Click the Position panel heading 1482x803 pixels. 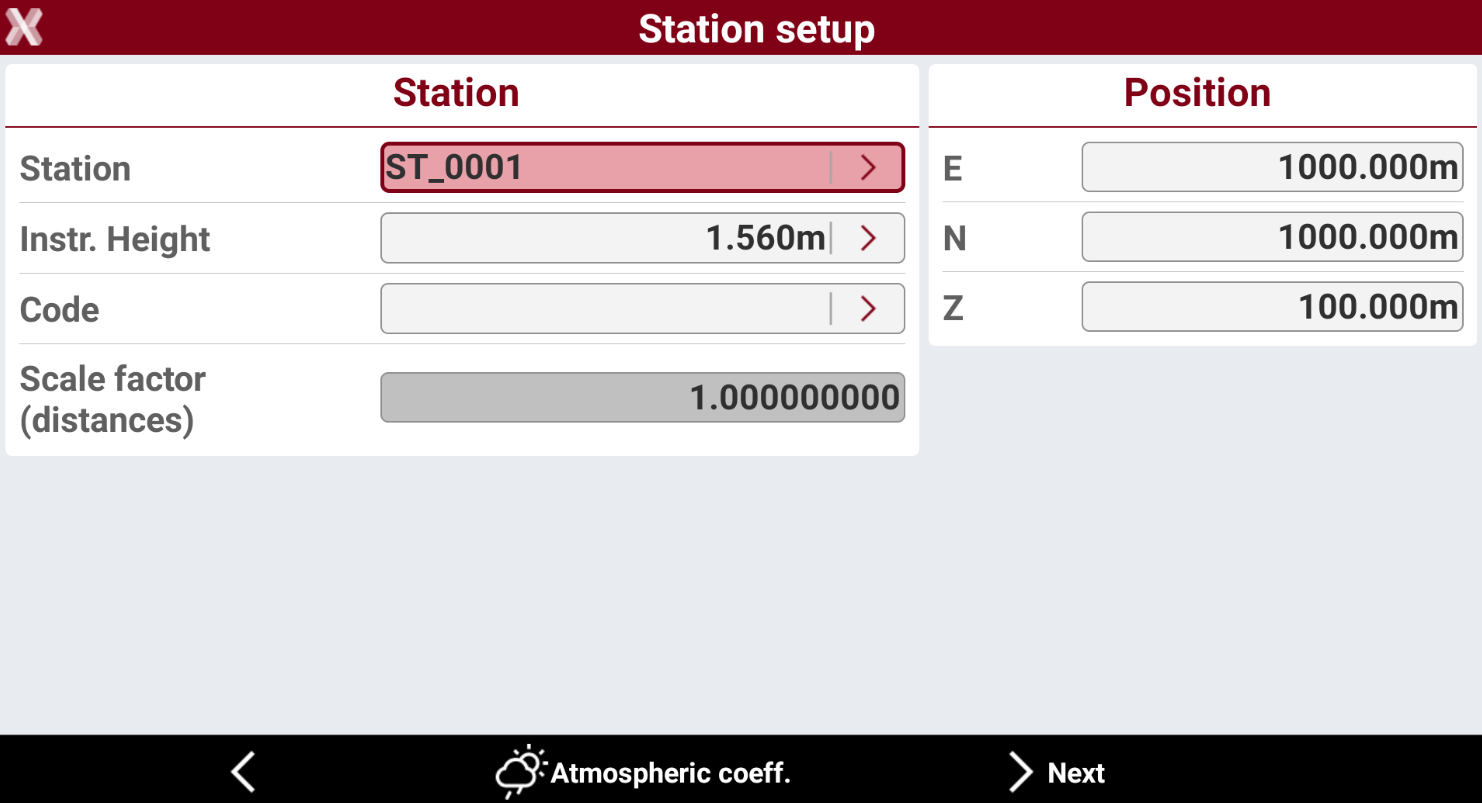pyautogui.click(x=1197, y=93)
